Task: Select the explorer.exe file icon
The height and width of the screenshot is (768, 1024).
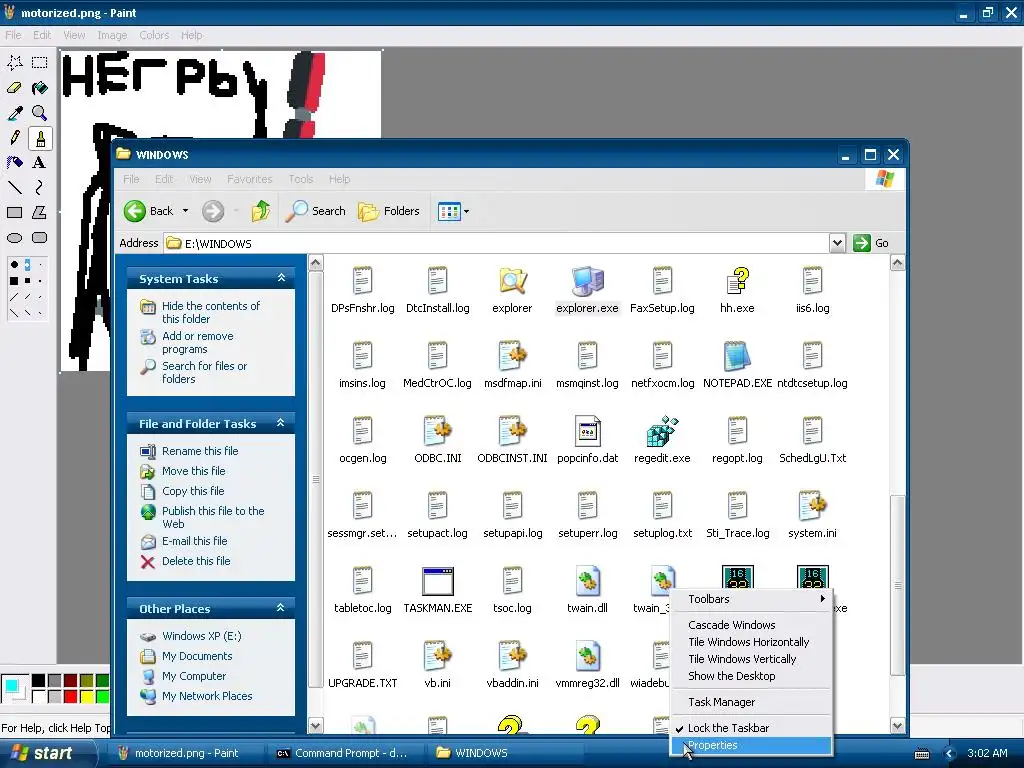Action: (587, 289)
